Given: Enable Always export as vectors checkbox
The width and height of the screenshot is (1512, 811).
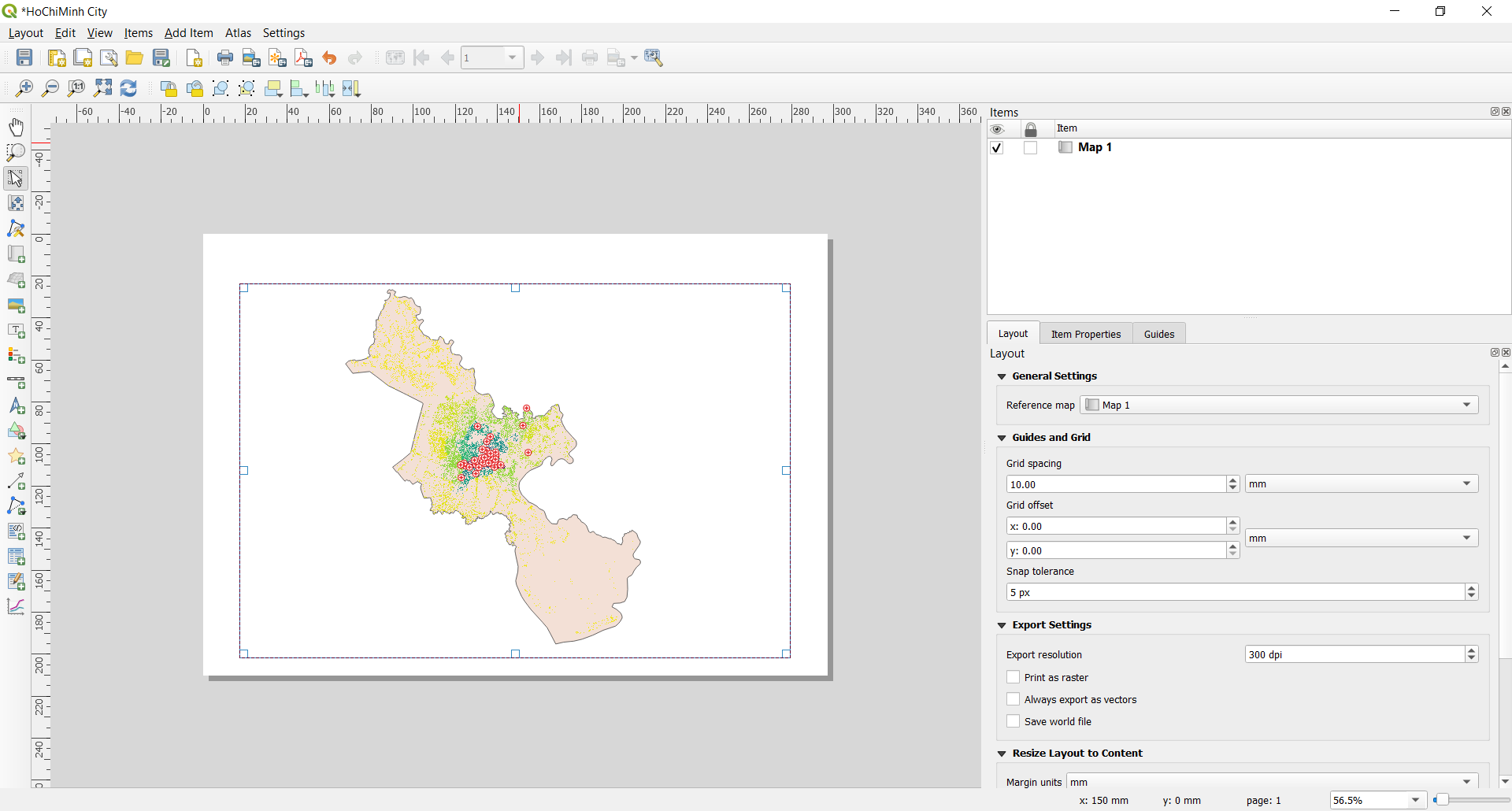Looking at the screenshot, I should (x=1014, y=699).
